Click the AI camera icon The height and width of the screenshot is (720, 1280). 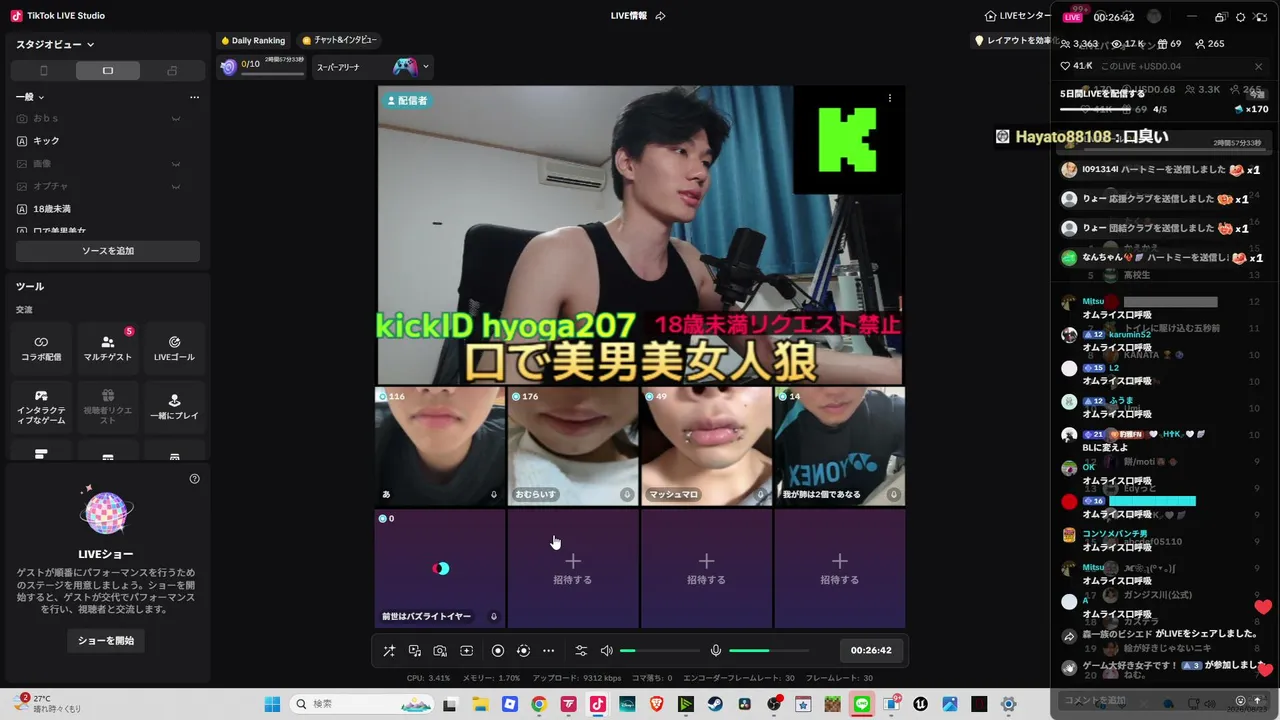[440, 651]
